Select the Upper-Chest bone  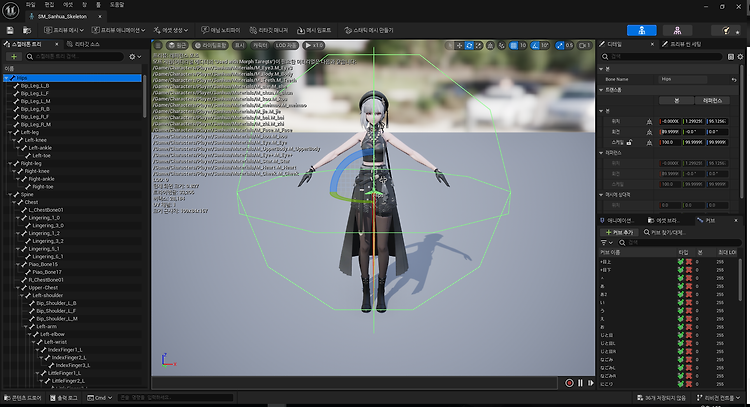tap(43, 288)
